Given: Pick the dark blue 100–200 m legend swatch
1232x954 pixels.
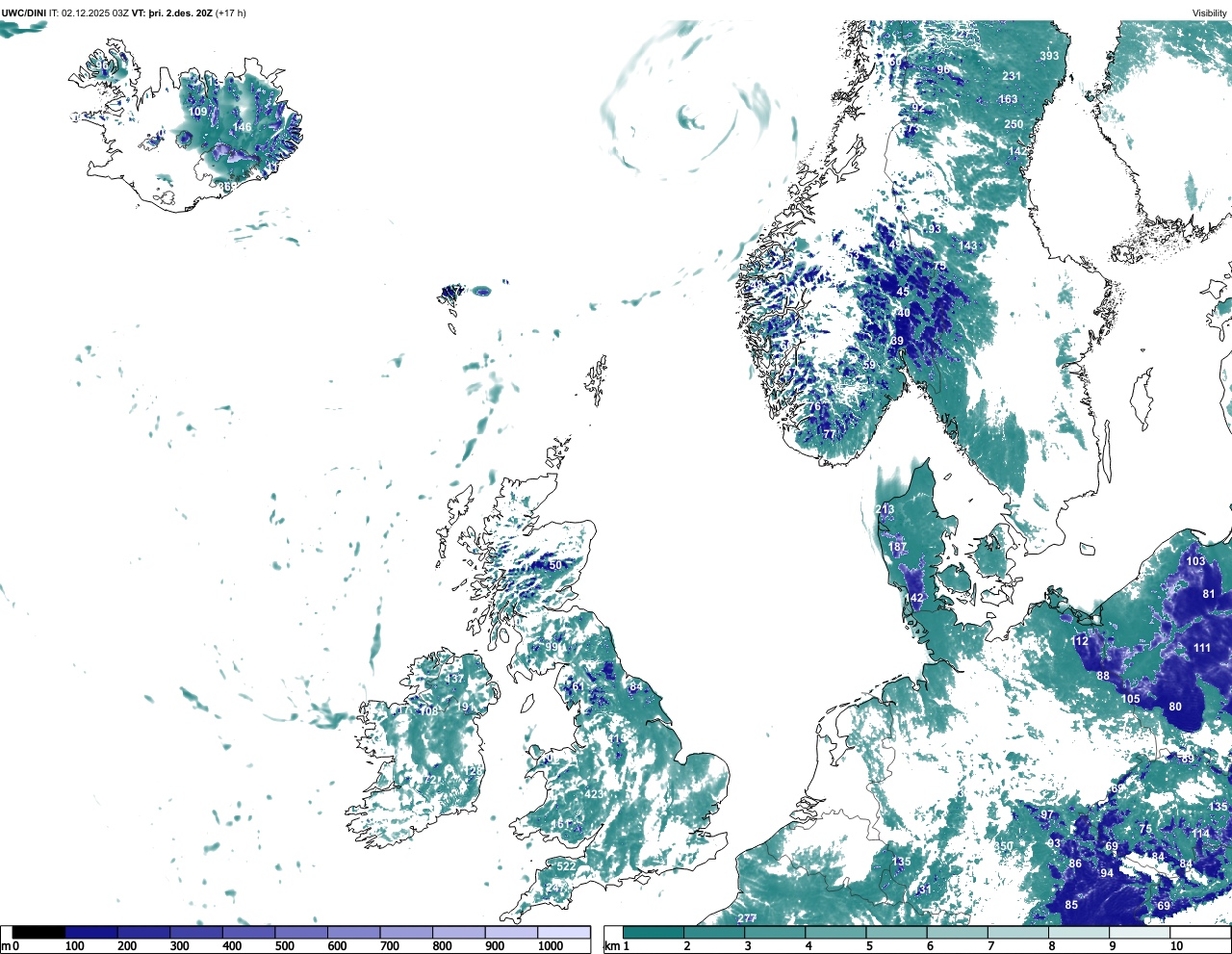Looking at the screenshot, I should tap(91, 932).
